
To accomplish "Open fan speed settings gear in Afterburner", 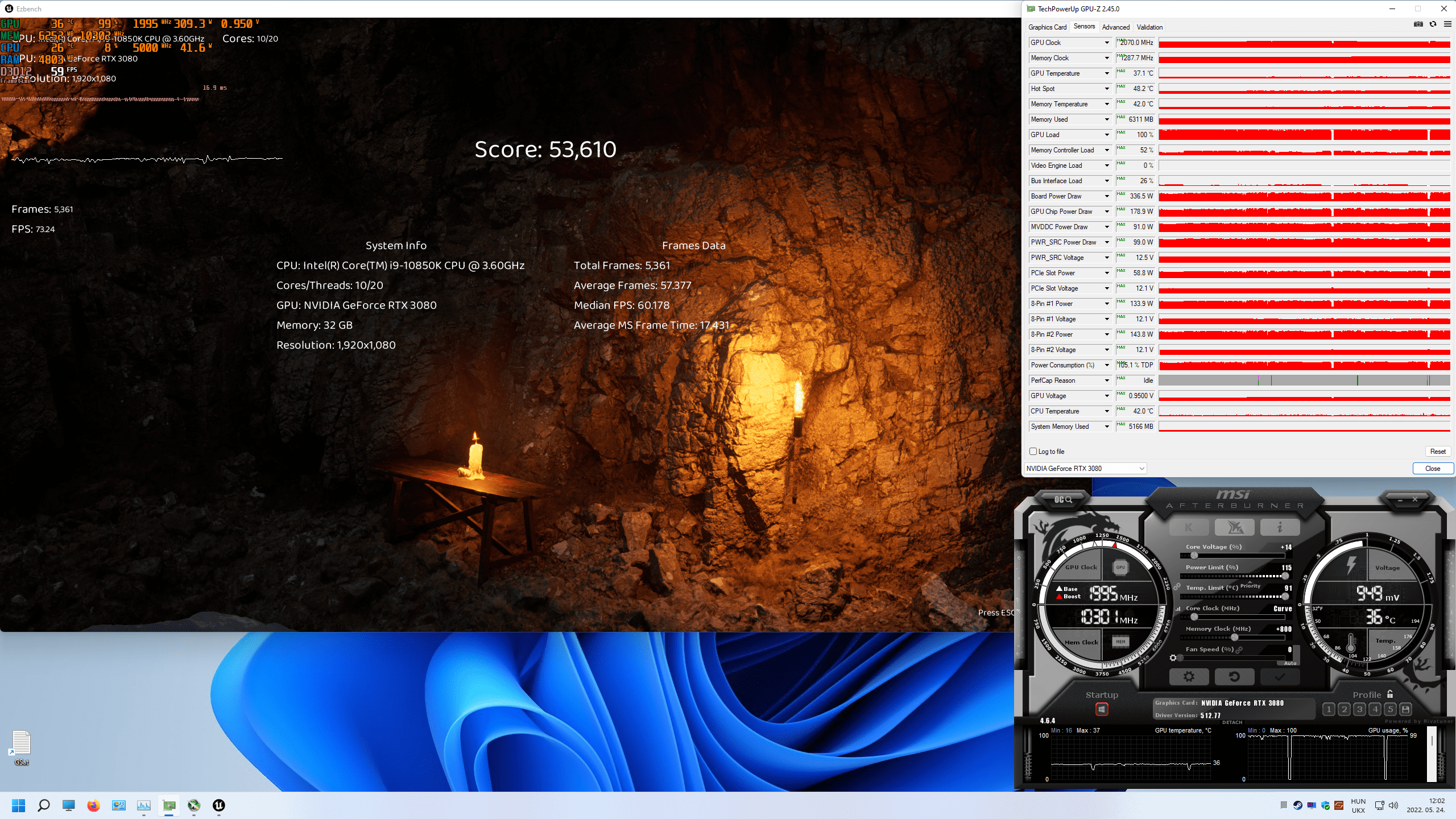I will point(1173,658).
